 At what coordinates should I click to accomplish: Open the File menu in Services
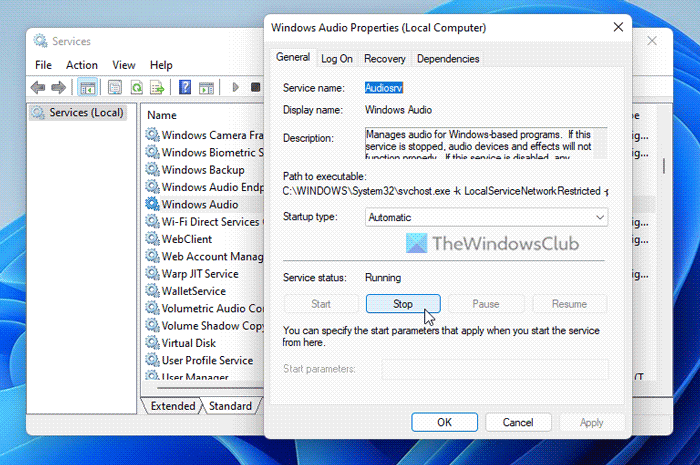point(43,65)
